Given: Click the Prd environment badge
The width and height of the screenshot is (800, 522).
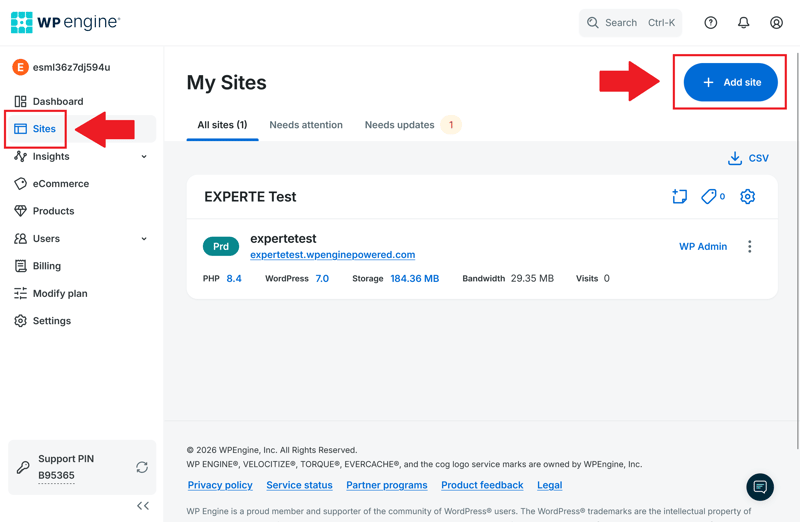Looking at the screenshot, I should tap(221, 246).
